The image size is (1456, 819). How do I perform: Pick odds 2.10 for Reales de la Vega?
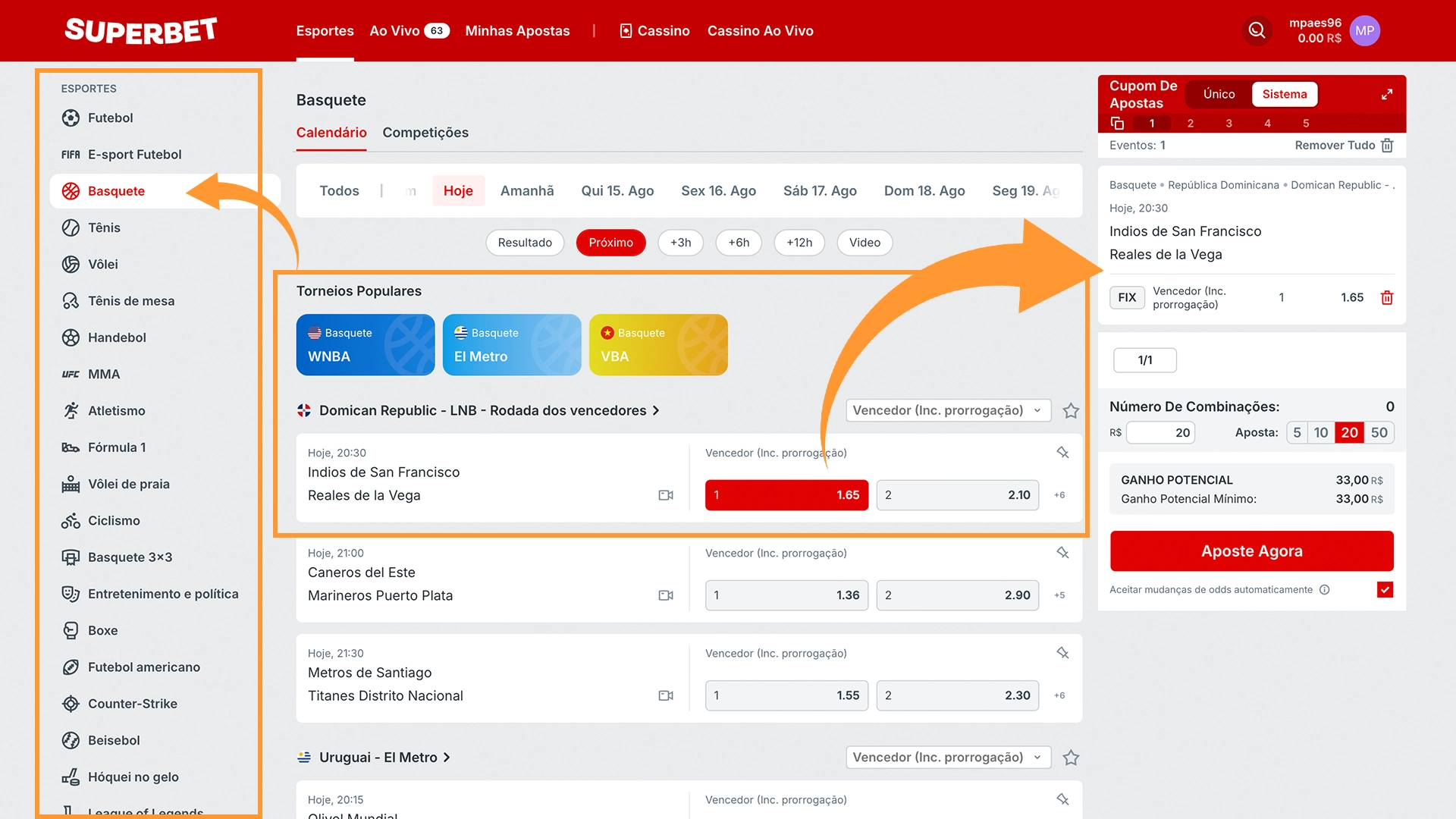pos(958,495)
